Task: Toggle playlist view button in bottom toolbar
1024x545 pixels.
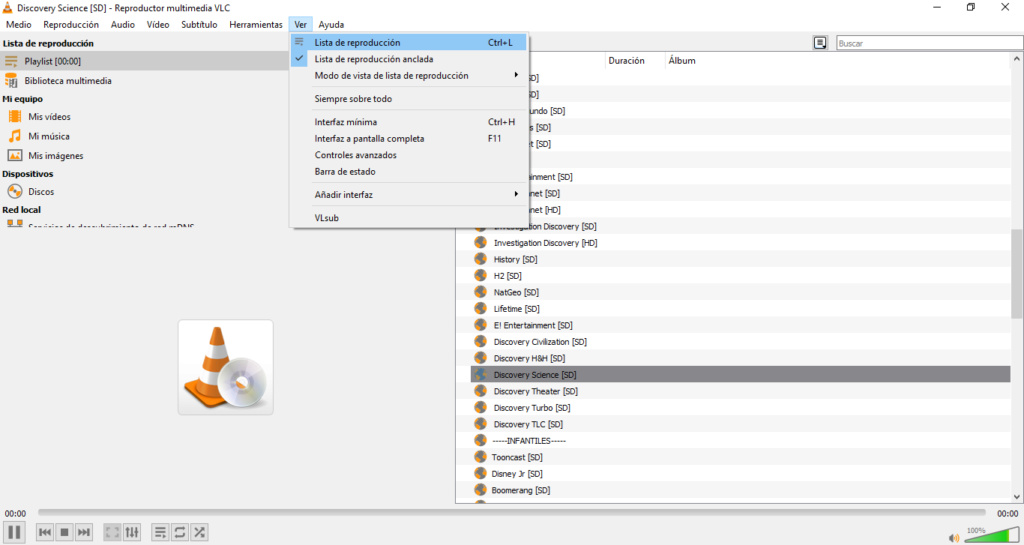Action: tap(161, 532)
